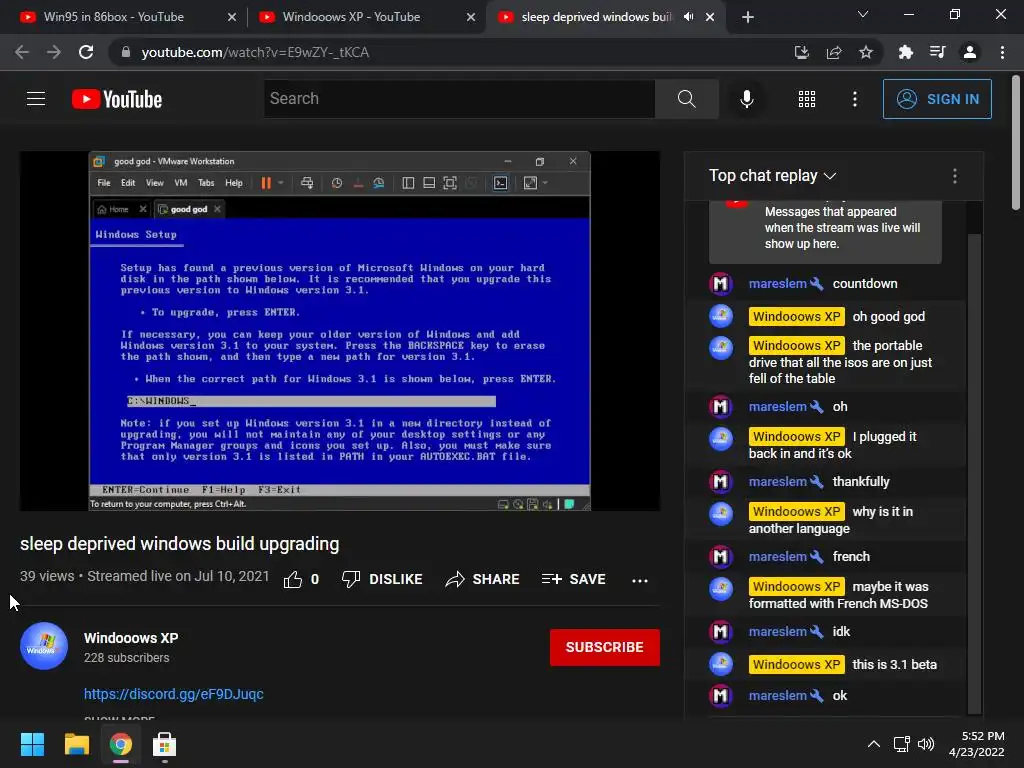The width and height of the screenshot is (1024, 768).
Task: Open the discord.gg invite link
Action: tap(174, 694)
